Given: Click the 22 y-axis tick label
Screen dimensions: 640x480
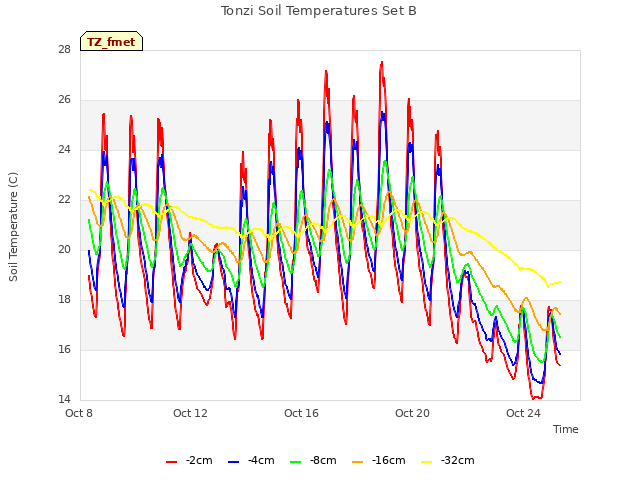Looking at the screenshot, I should pyautogui.click(x=65, y=200).
